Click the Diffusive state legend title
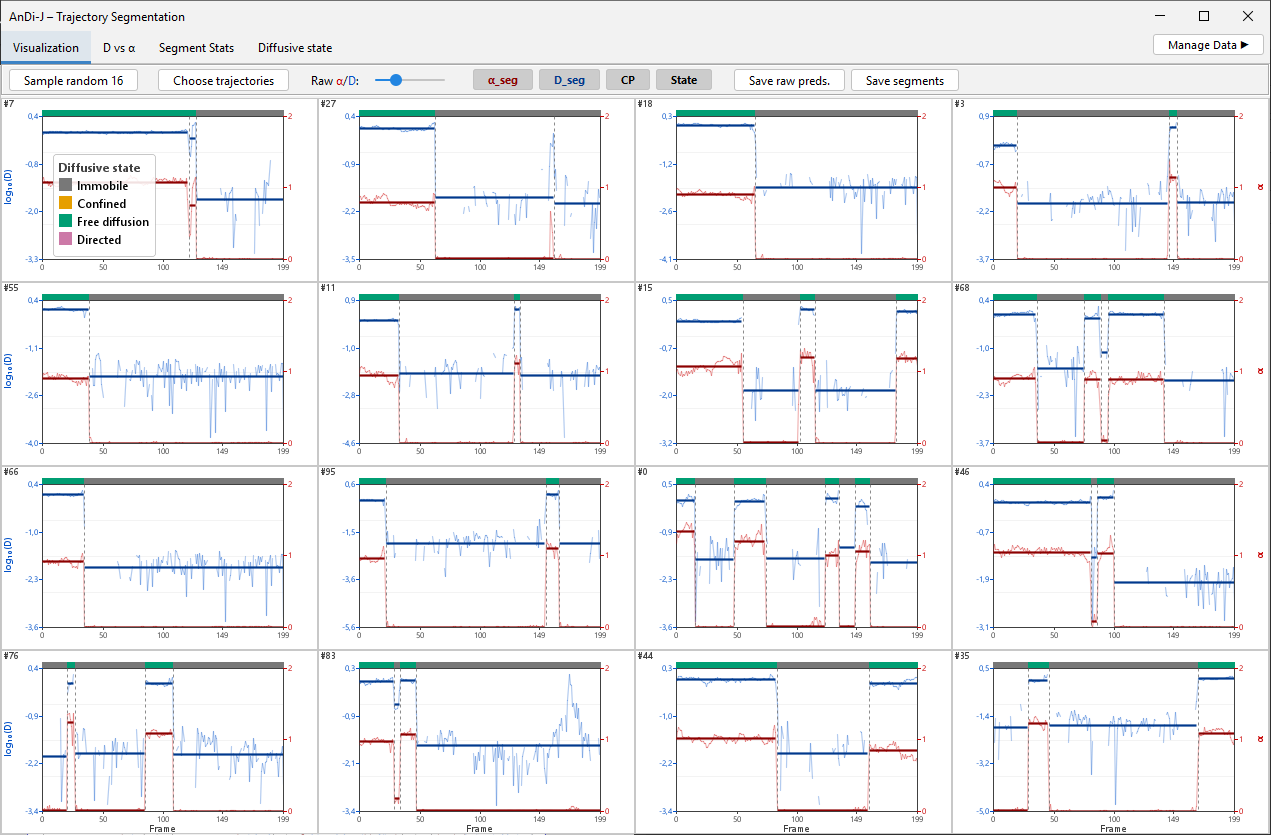The width and height of the screenshot is (1271, 835). point(99,167)
